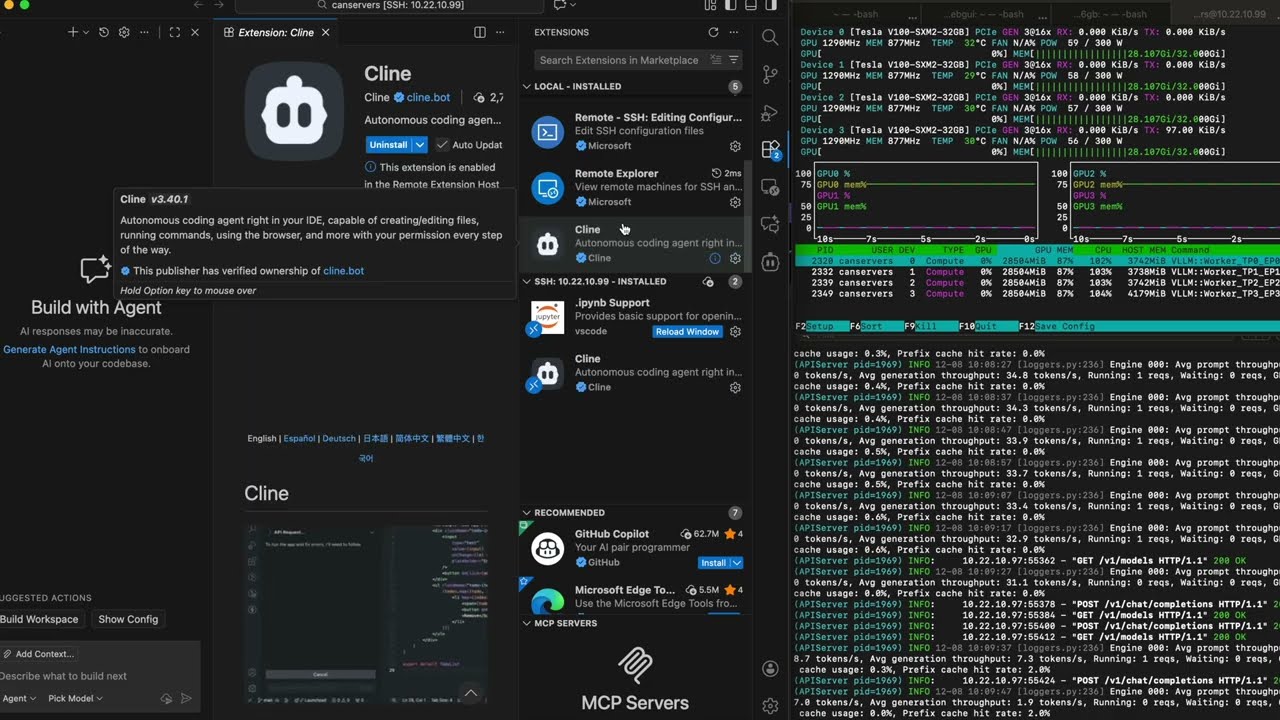The width and height of the screenshot is (1280, 720).
Task: Open gear for SSH-installed Cline extension
Action: click(735, 387)
